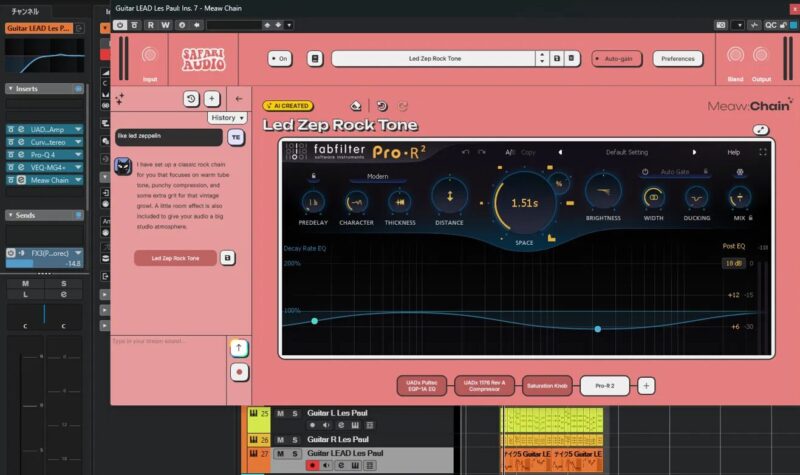This screenshot has width=800, height=475.
Task: Start a new chat with the plus icon
Action: pyautogui.click(x=212, y=99)
